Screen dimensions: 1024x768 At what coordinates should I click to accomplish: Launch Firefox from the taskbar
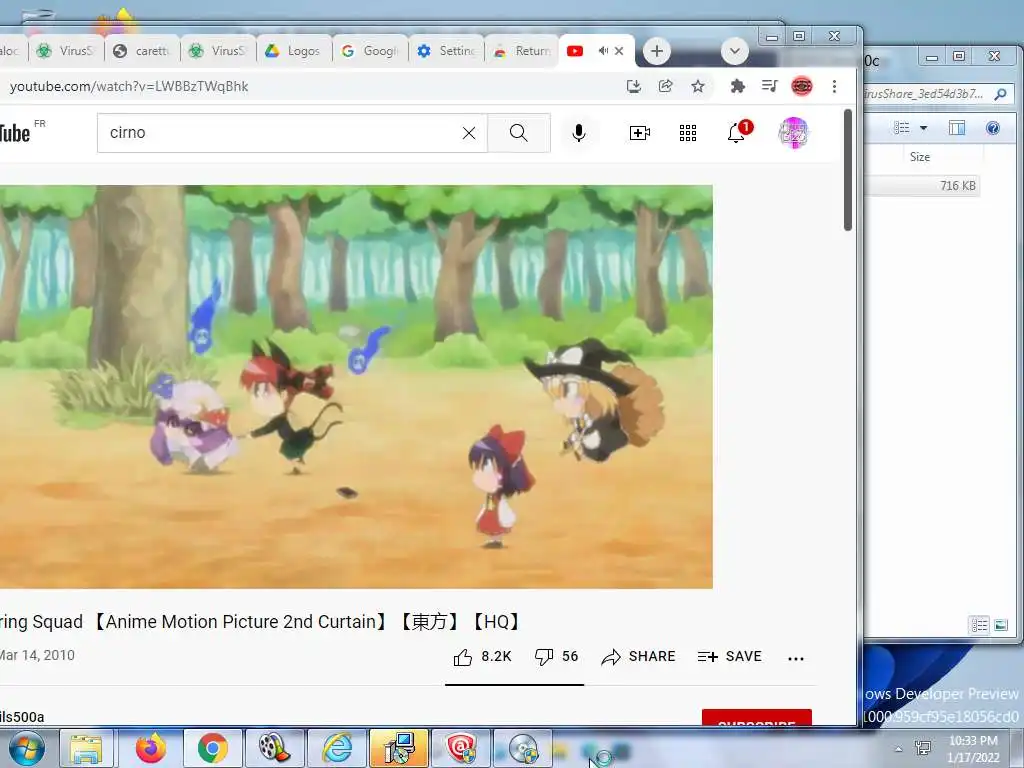pyautogui.click(x=150, y=748)
